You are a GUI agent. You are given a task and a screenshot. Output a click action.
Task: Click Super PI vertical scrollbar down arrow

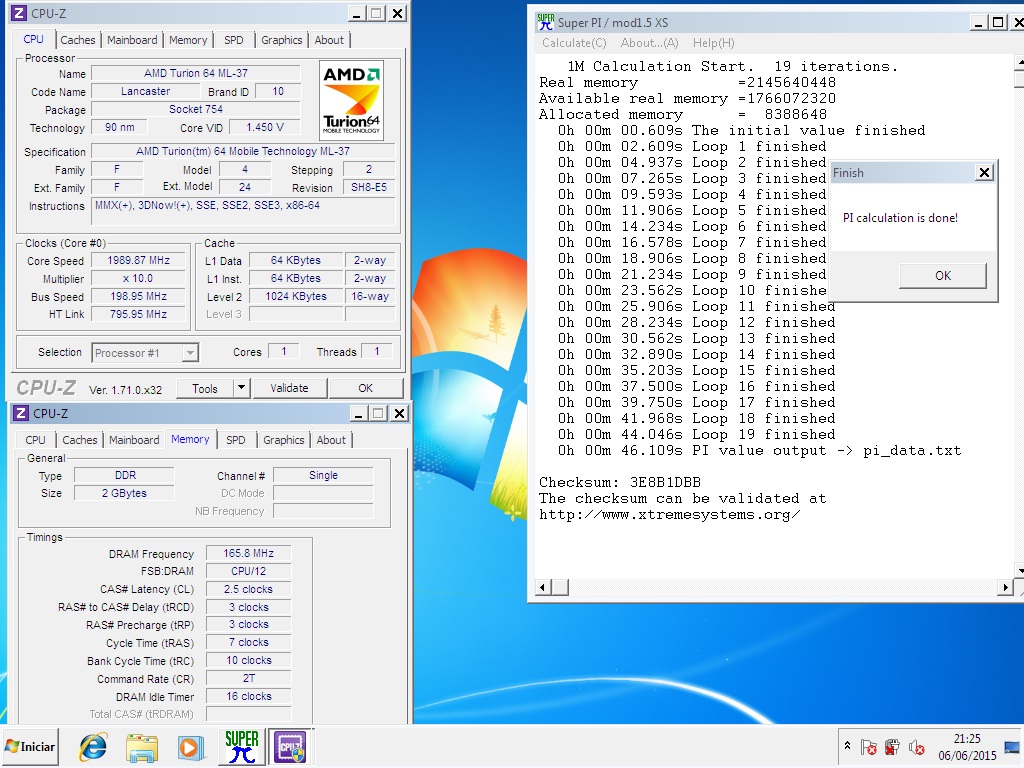pos(1019,570)
